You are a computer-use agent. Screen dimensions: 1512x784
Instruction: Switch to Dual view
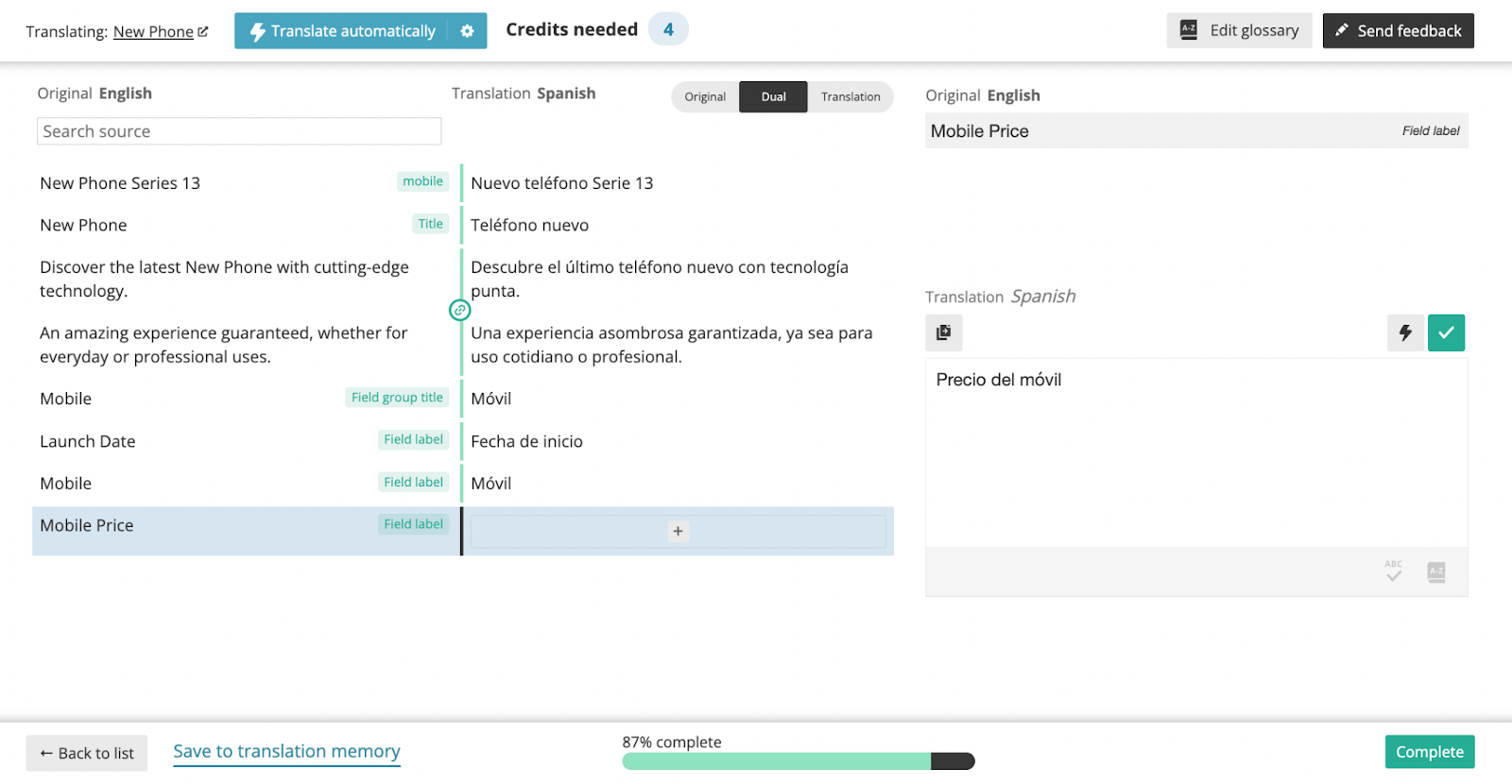point(773,96)
